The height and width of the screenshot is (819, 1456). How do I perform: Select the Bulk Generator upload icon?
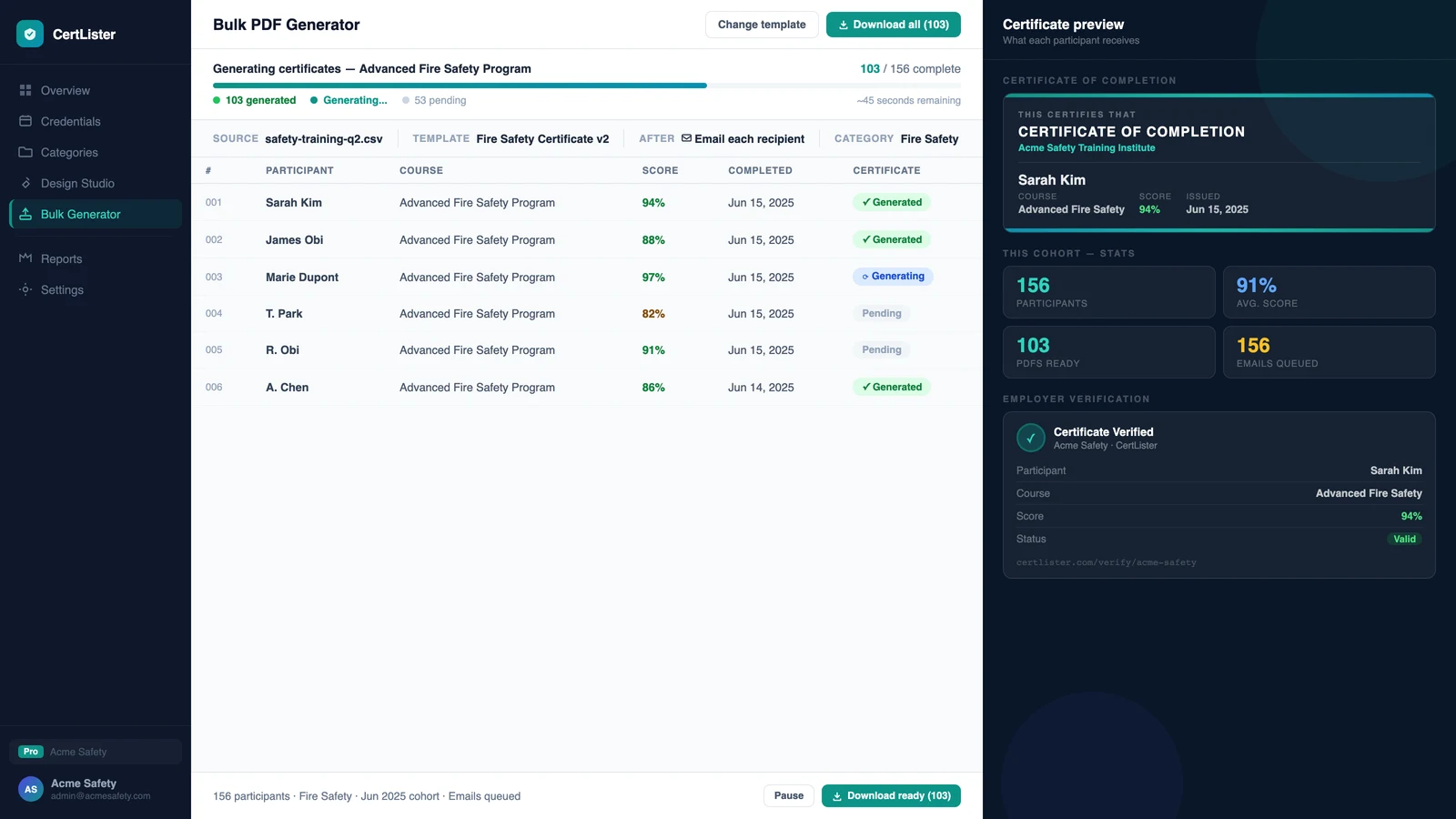point(25,214)
